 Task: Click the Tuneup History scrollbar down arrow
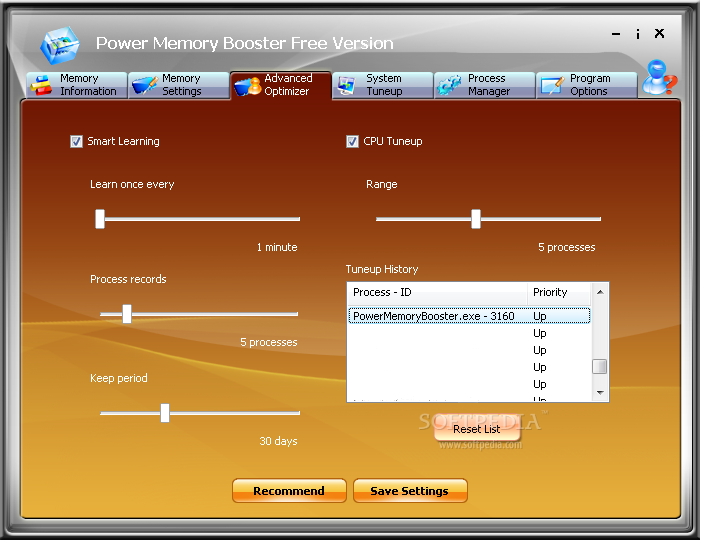point(600,393)
